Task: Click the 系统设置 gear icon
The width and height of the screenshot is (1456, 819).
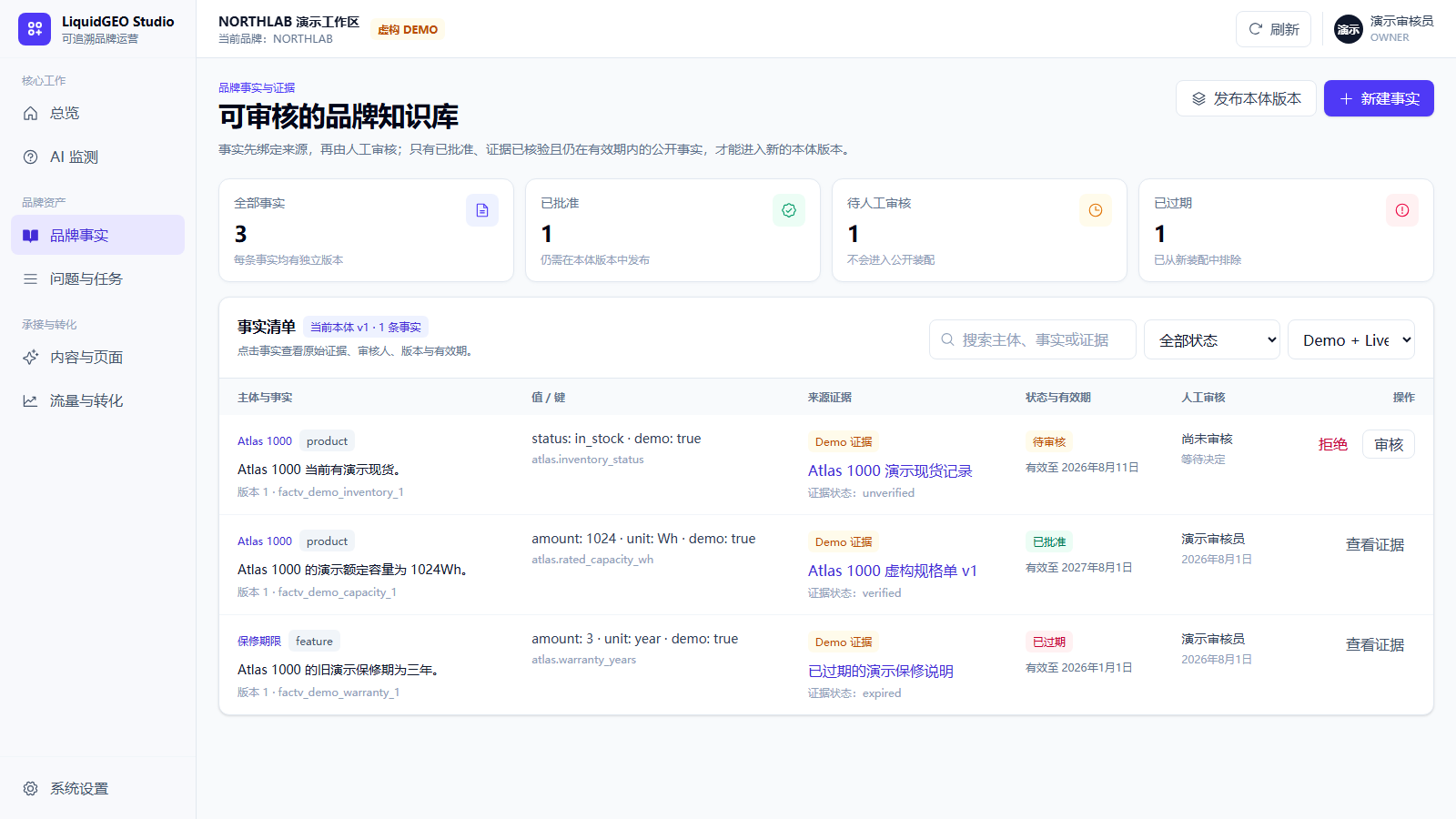Action: (x=30, y=788)
